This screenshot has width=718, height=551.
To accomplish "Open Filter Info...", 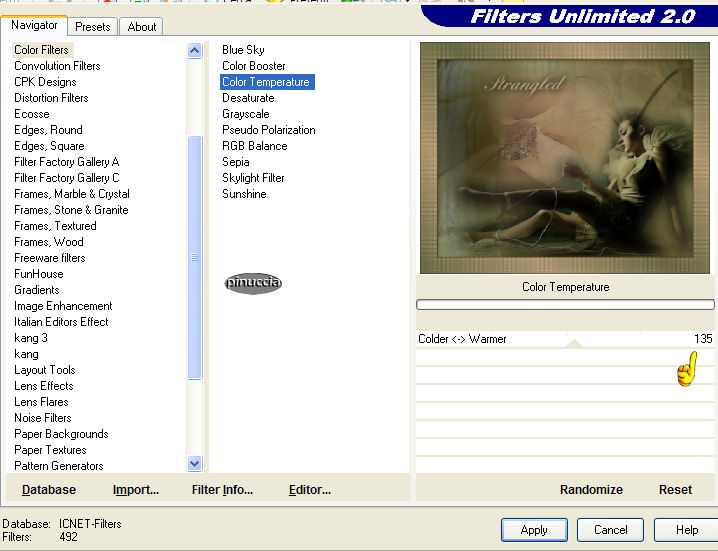I will point(222,490).
